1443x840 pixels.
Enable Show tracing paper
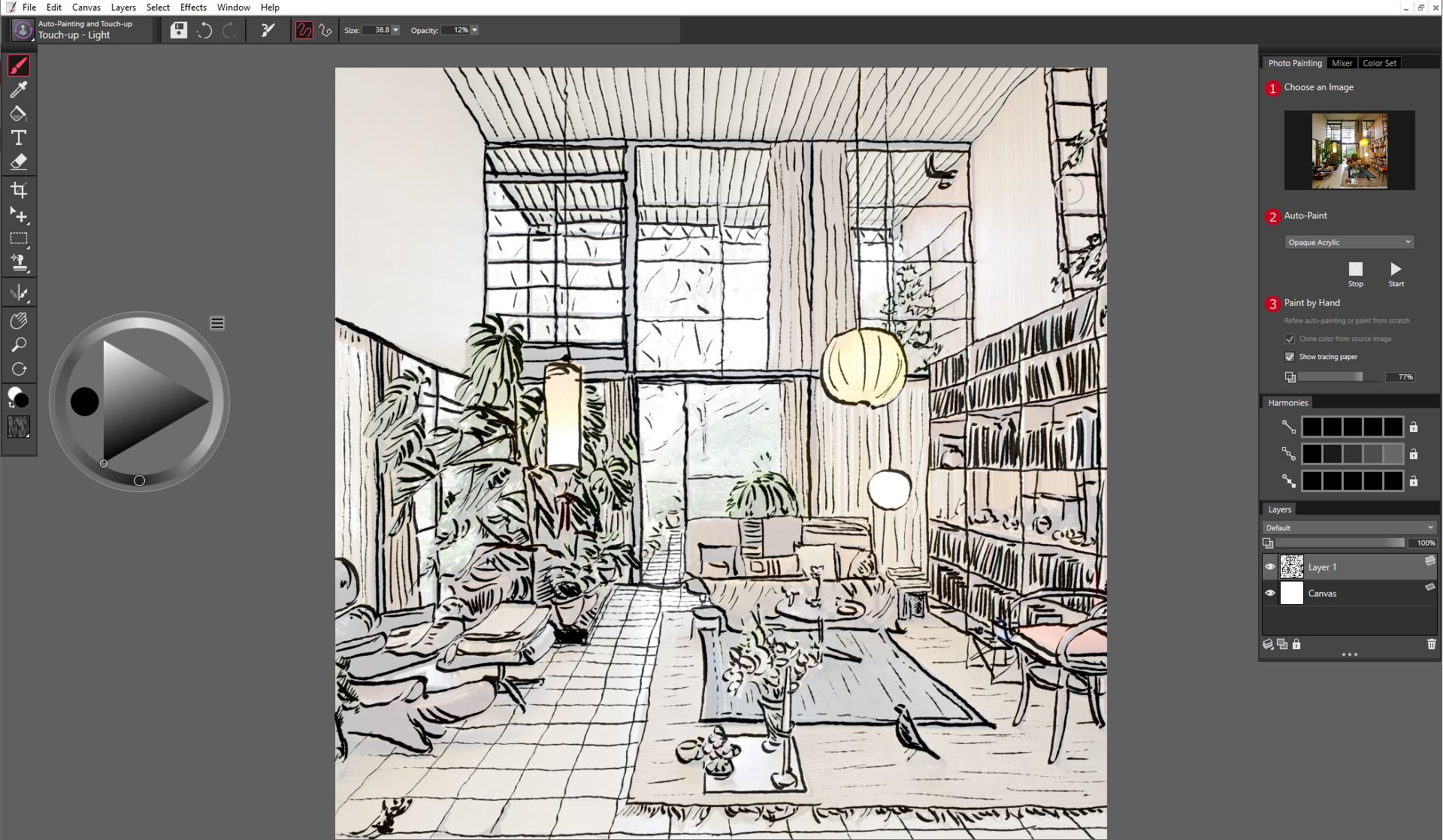(x=1289, y=356)
